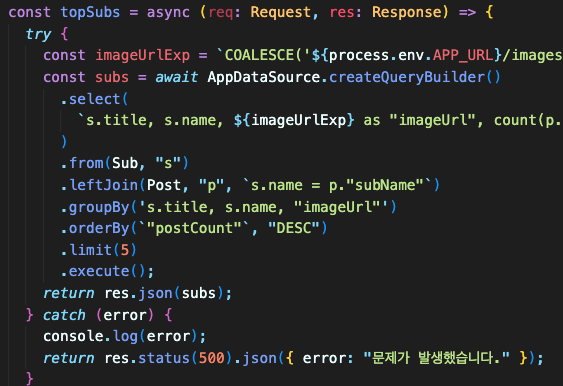
Task: Click the .orderBy method call
Action: pyautogui.click(x=95, y=228)
